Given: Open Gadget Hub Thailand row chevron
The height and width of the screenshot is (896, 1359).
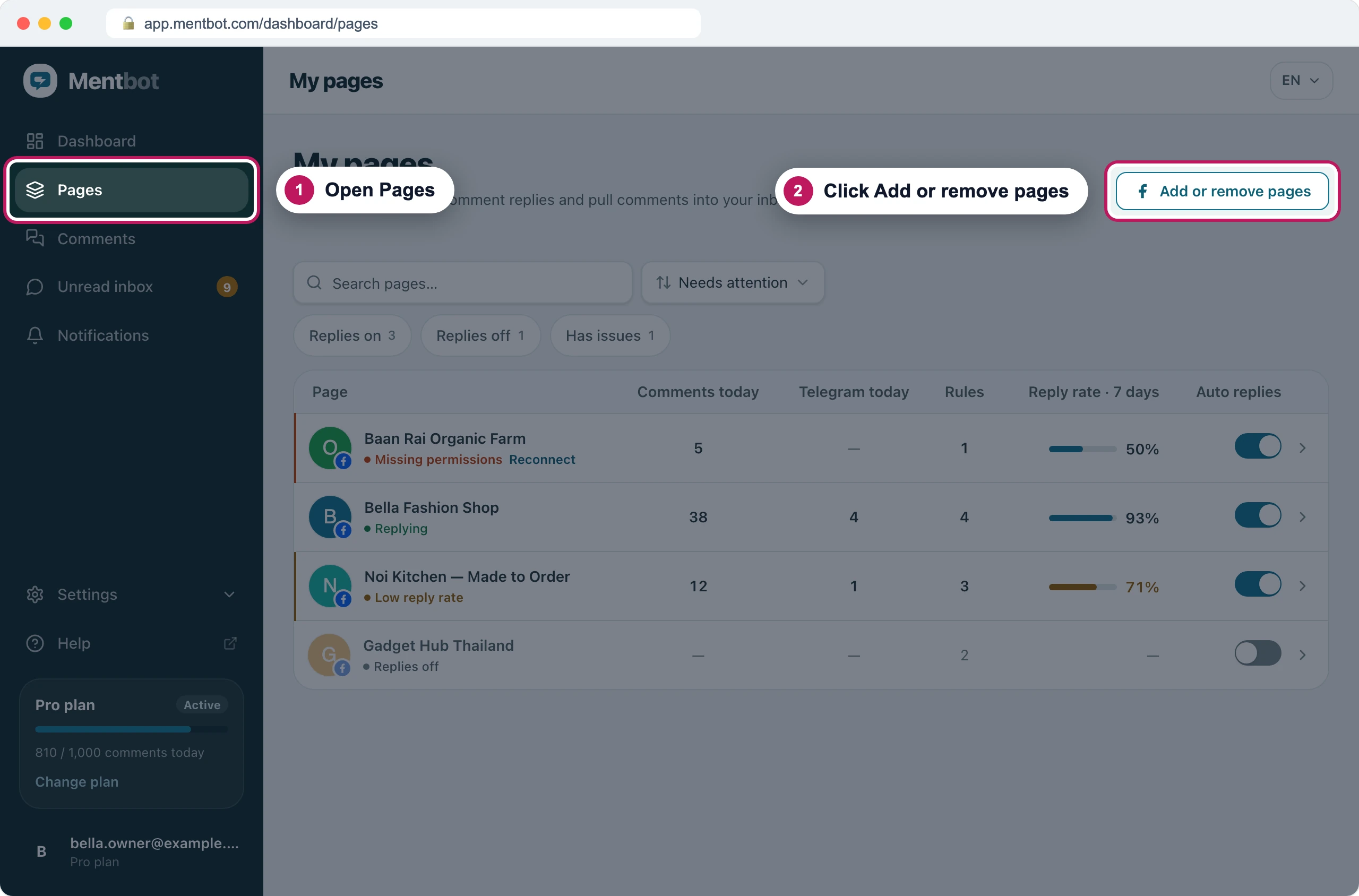Looking at the screenshot, I should pos(1302,655).
